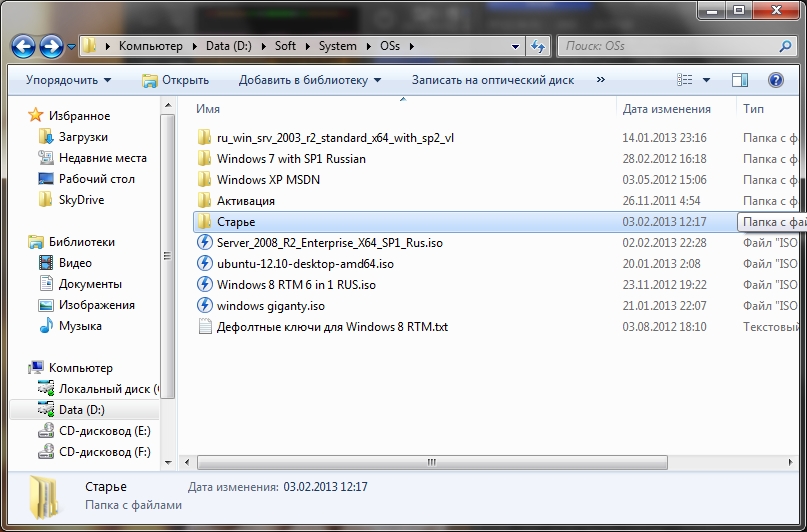Toggle the preview pane icon
The height and width of the screenshot is (532, 807).
click(x=740, y=80)
